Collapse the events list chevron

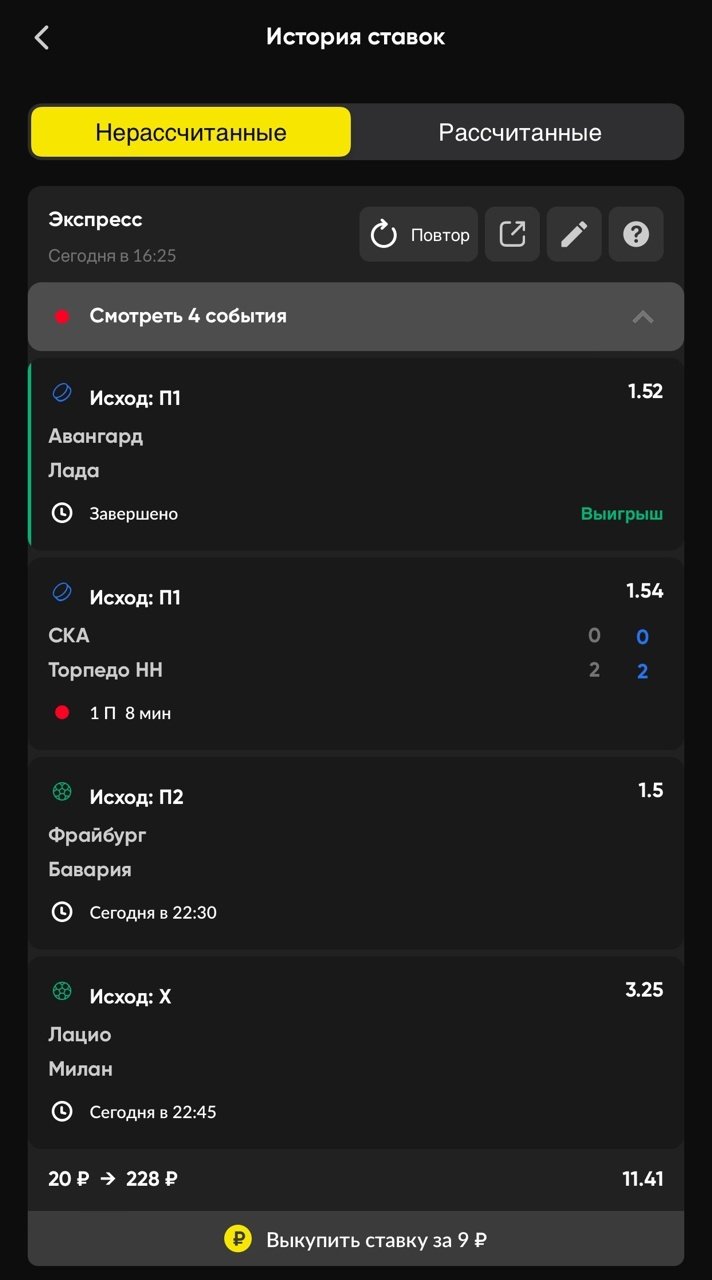click(x=643, y=317)
